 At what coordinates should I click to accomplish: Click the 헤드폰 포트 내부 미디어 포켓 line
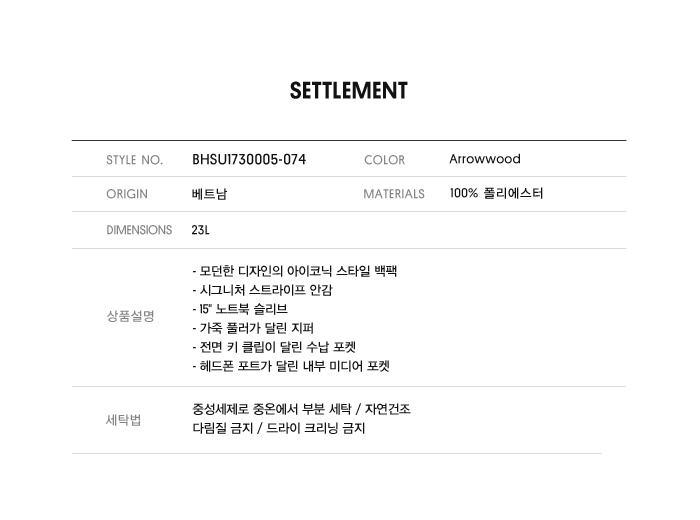click(291, 366)
